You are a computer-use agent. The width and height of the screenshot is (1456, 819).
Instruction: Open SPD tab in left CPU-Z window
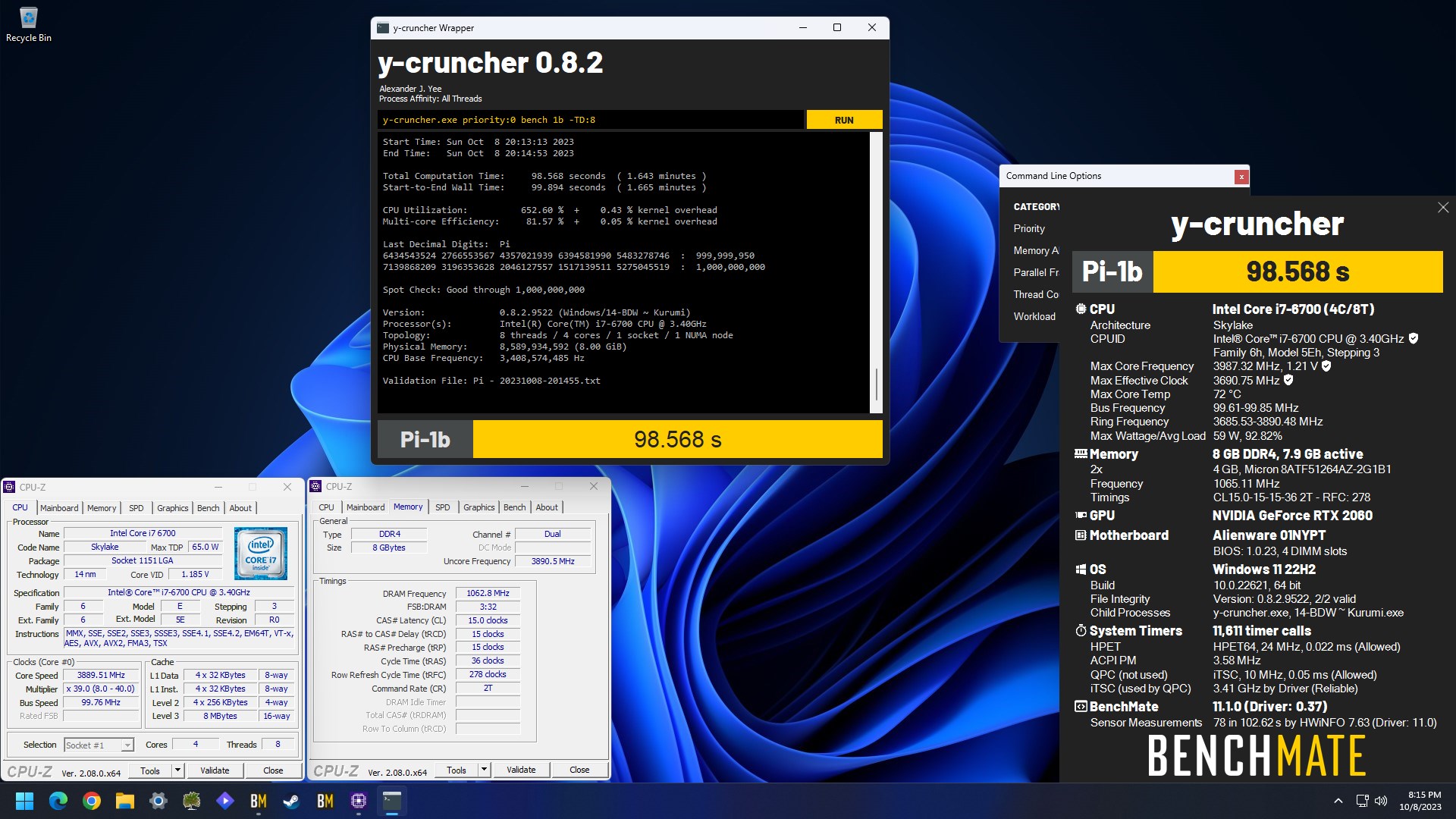(136, 508)
